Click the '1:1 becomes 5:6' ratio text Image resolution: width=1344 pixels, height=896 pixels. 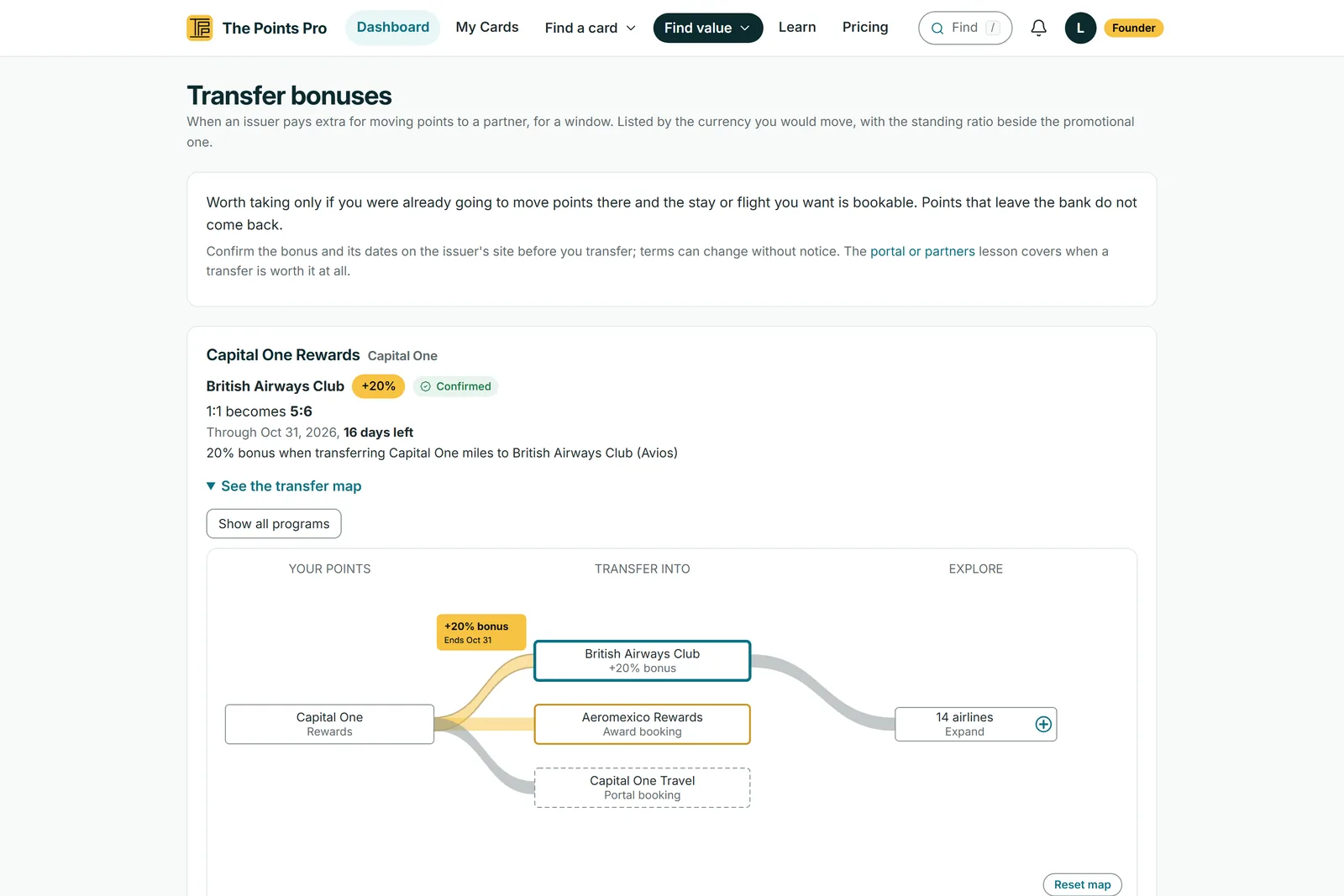(x=260, y=411)
